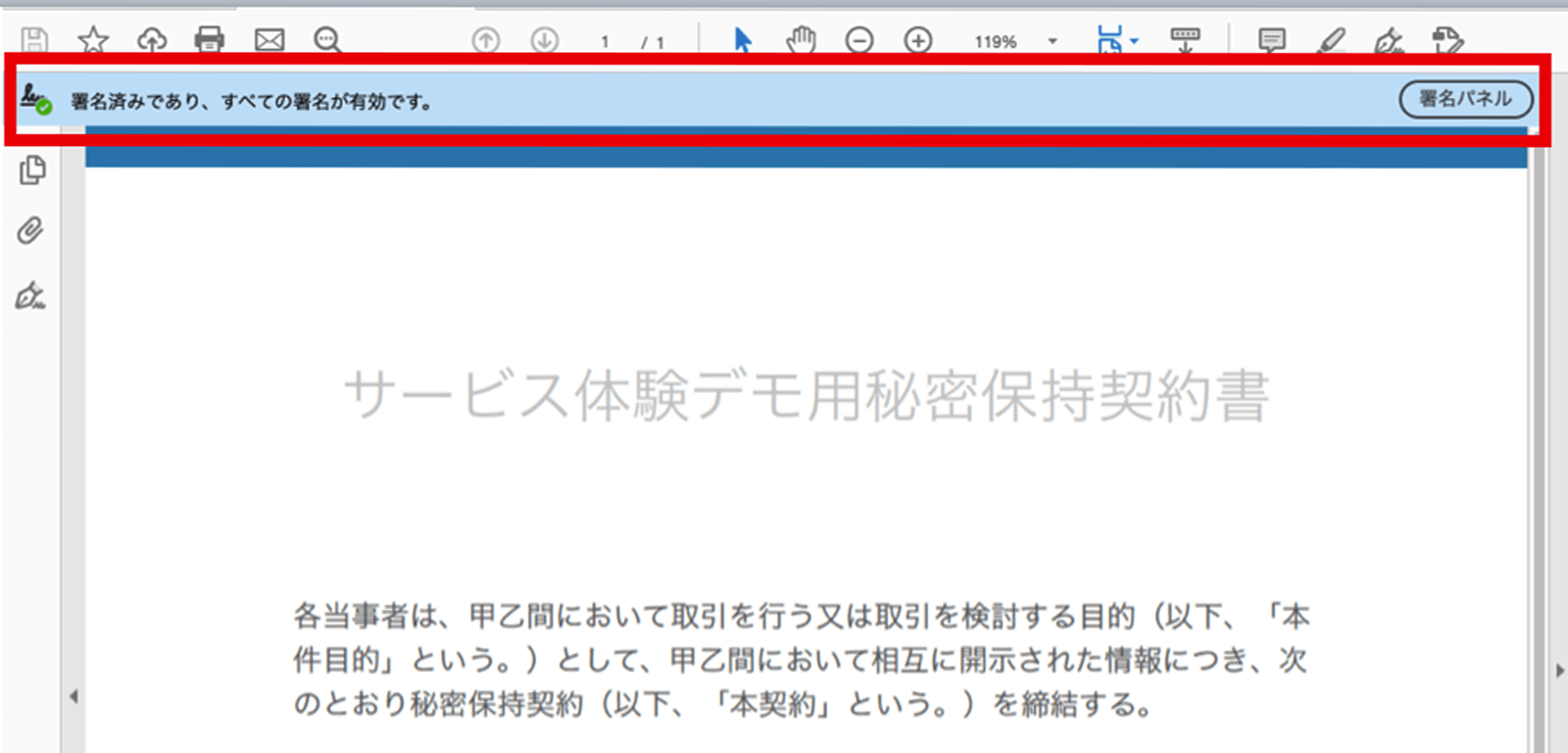Collapse left pane with triangle arrow
Image resolution: width=1568 pixels, height=753 pixels.
(73, 697)
